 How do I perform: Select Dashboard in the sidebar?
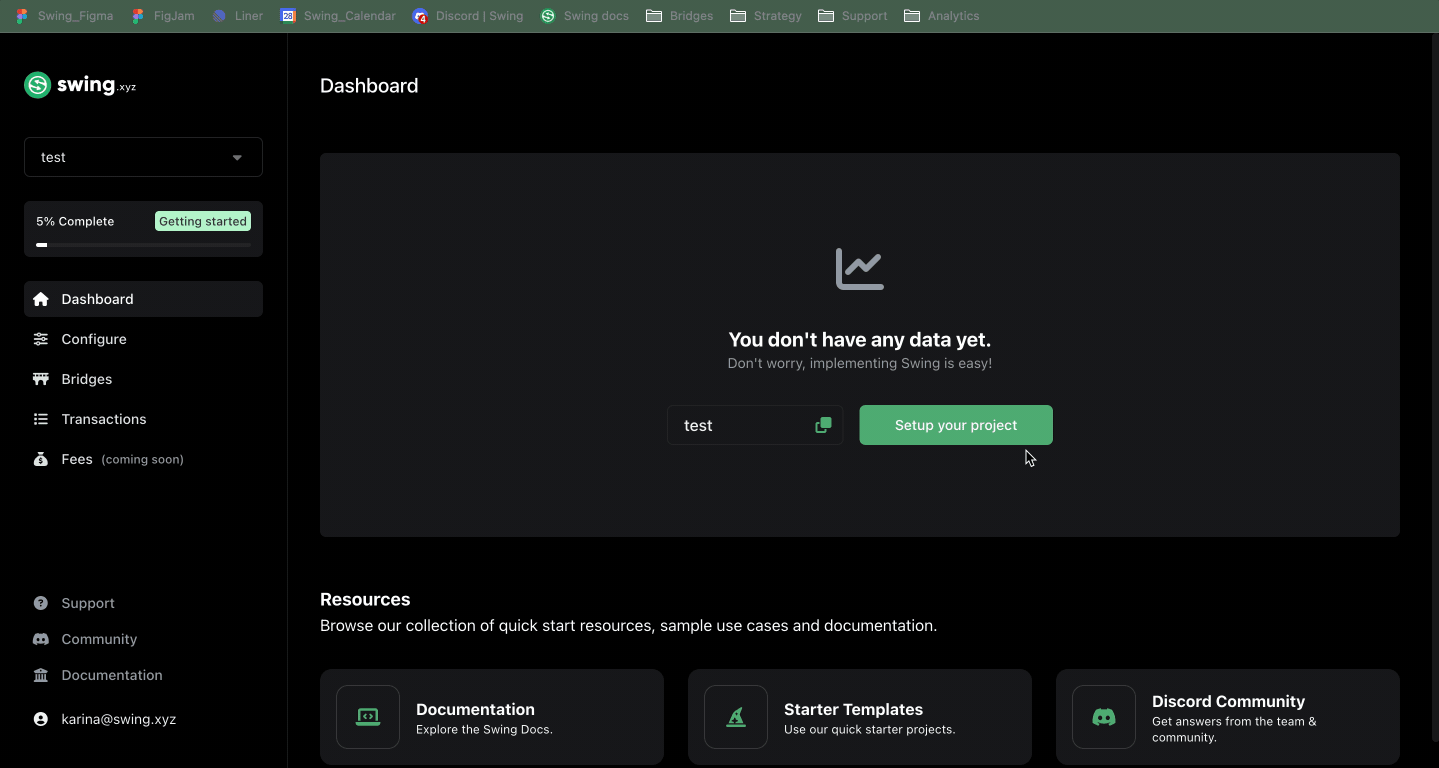97,299
